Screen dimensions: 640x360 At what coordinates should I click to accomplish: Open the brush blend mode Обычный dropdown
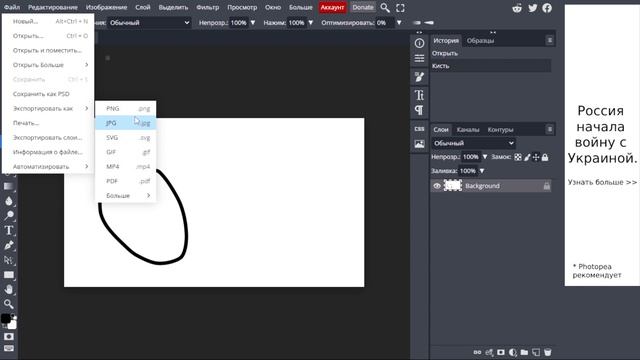pos(149,23)
